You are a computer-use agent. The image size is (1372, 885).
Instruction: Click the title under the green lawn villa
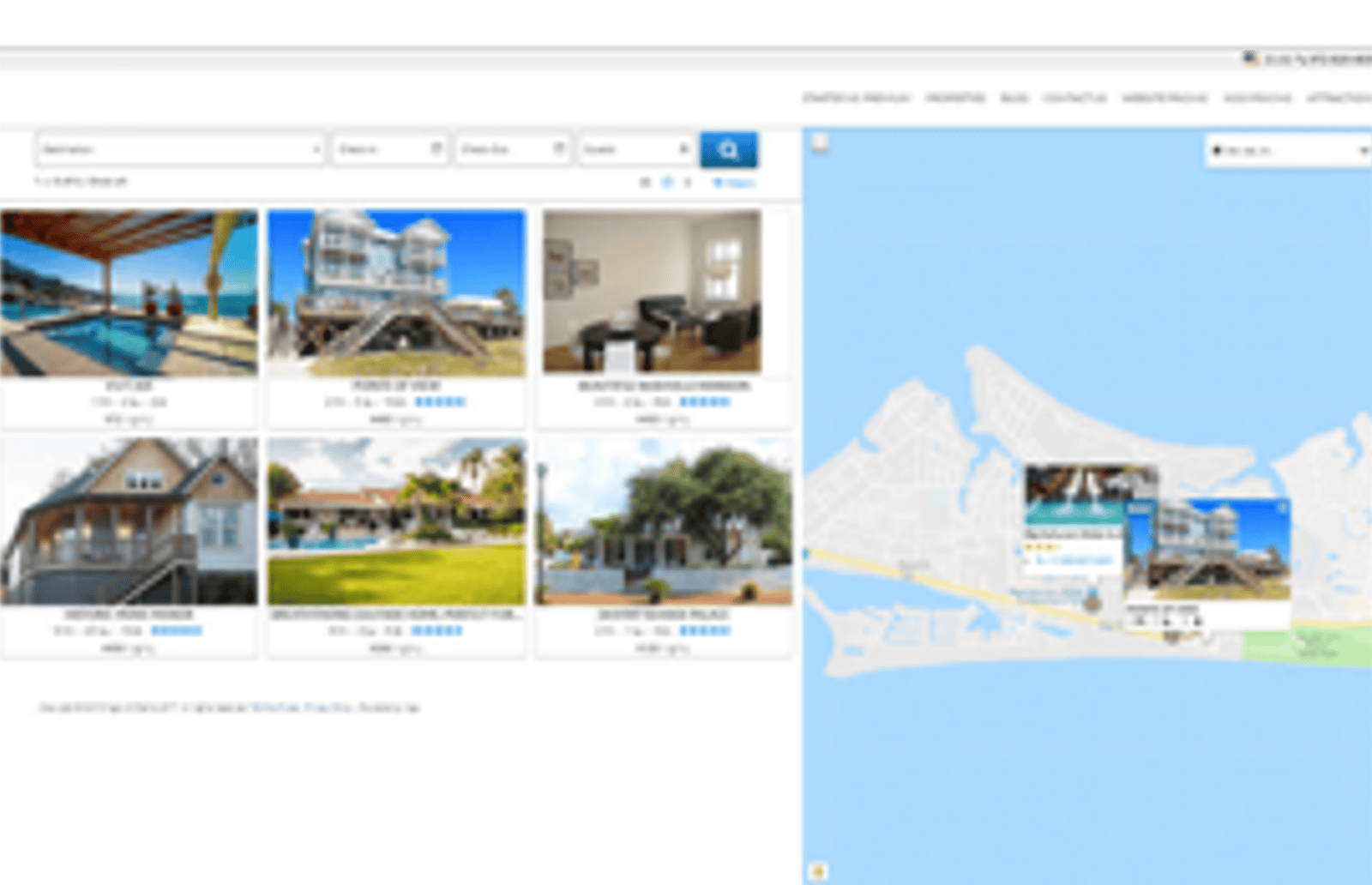point(396,615)
